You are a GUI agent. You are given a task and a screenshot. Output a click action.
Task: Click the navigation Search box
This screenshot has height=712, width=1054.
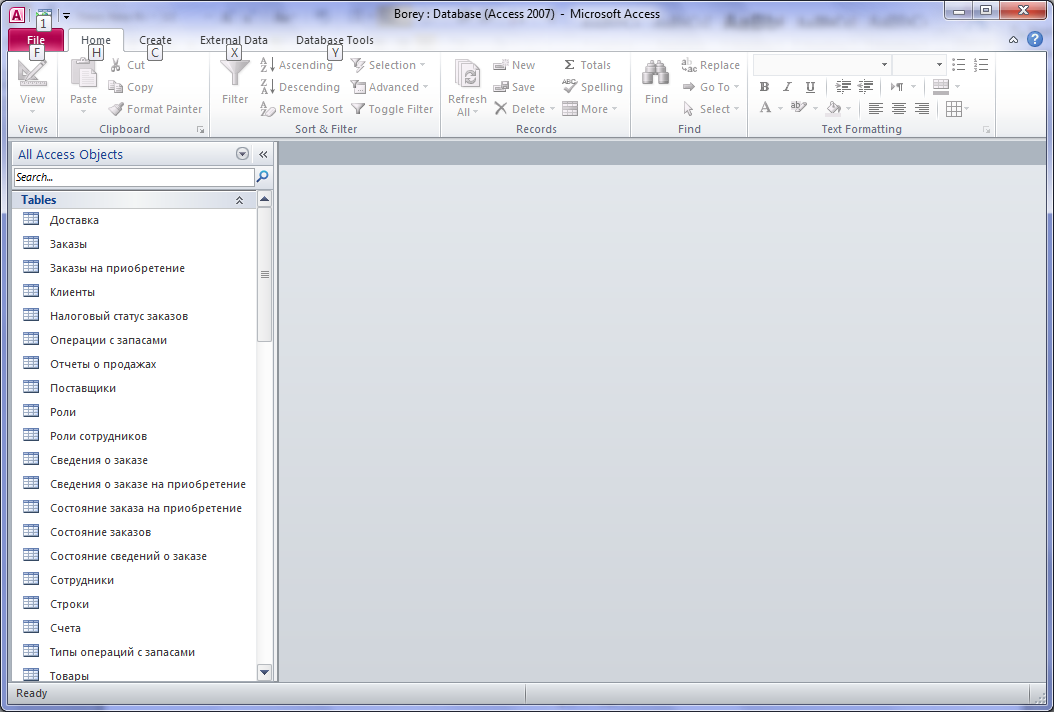134,177
